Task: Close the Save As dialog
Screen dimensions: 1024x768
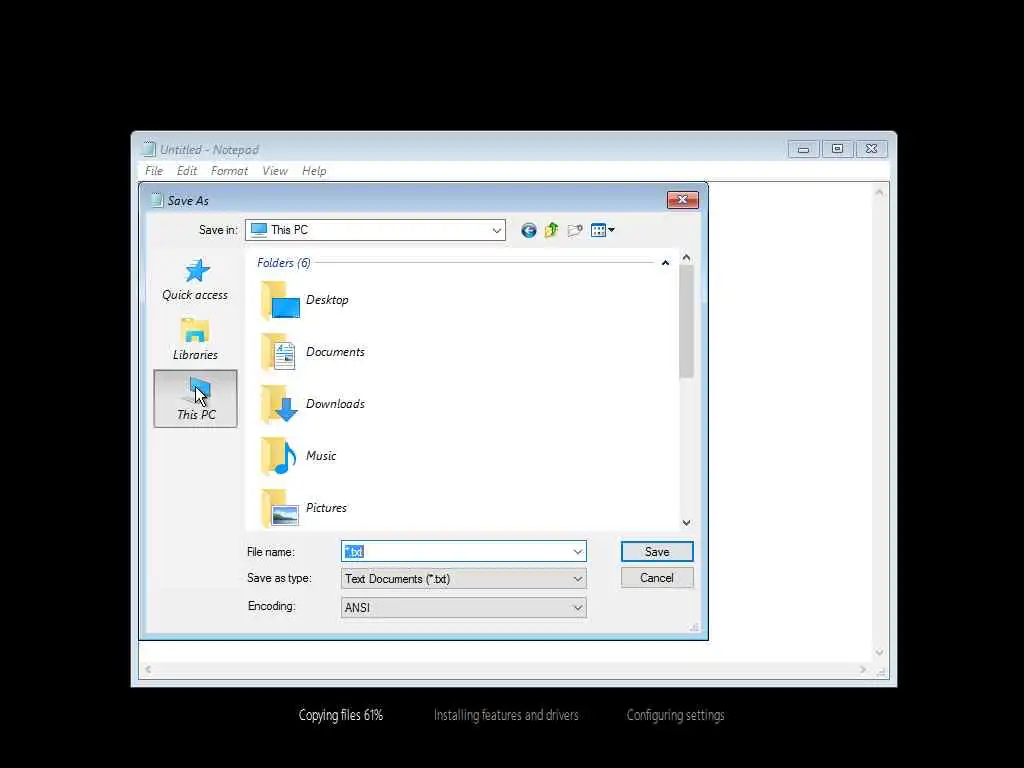Action: [682, 200]
